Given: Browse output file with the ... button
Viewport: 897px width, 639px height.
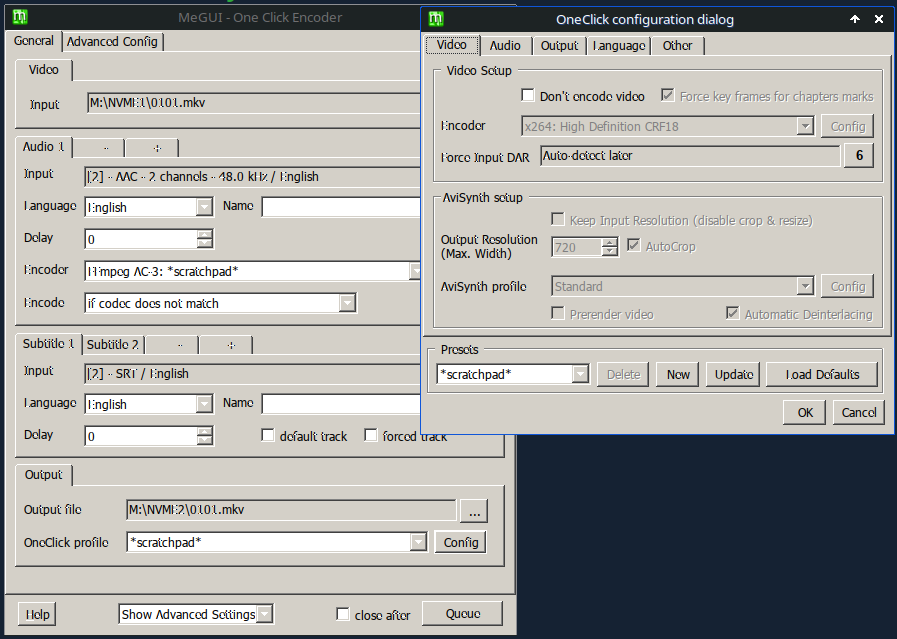Looking at the screenshot, I should 474,511.
